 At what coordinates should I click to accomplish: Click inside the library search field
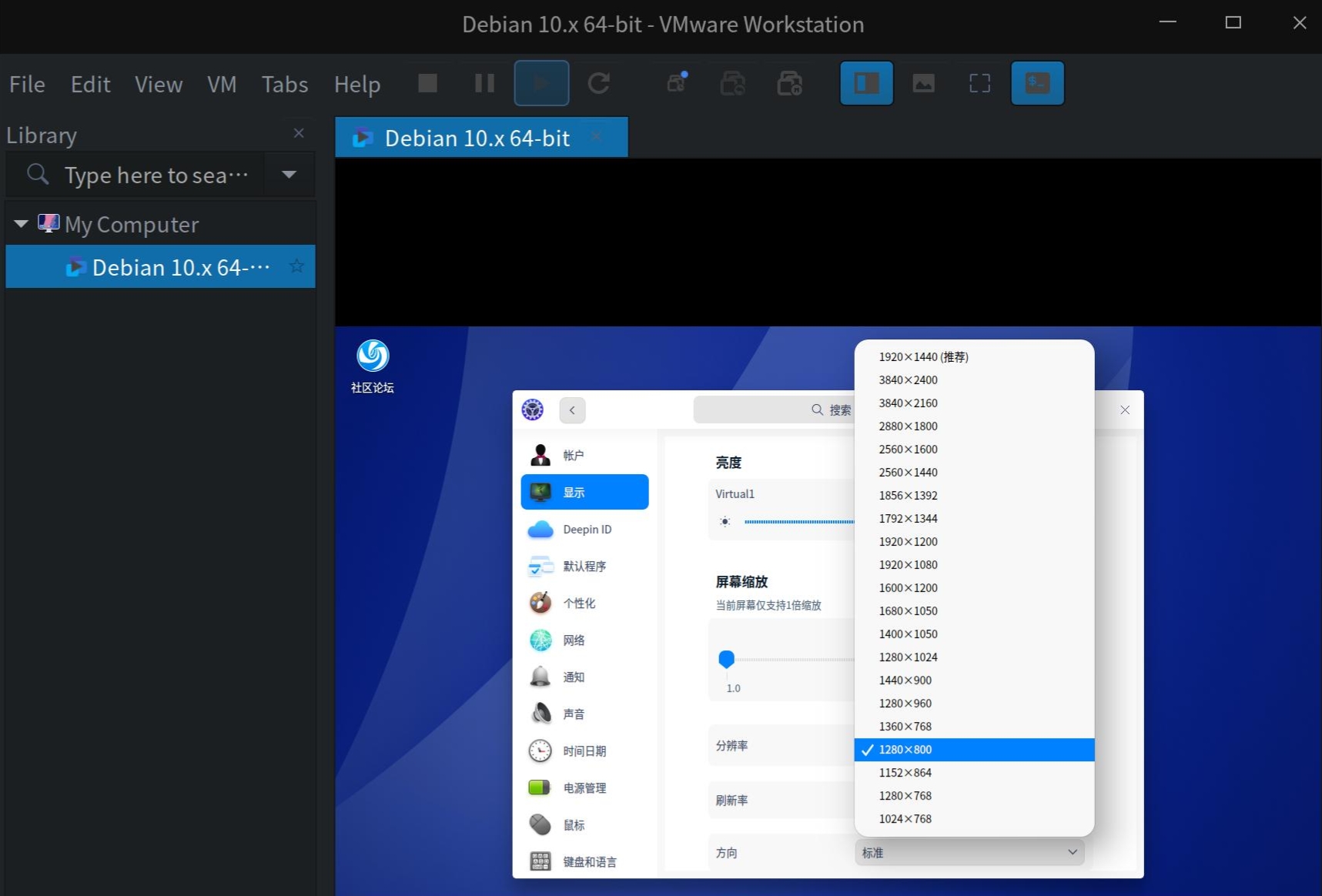(154, 175)
